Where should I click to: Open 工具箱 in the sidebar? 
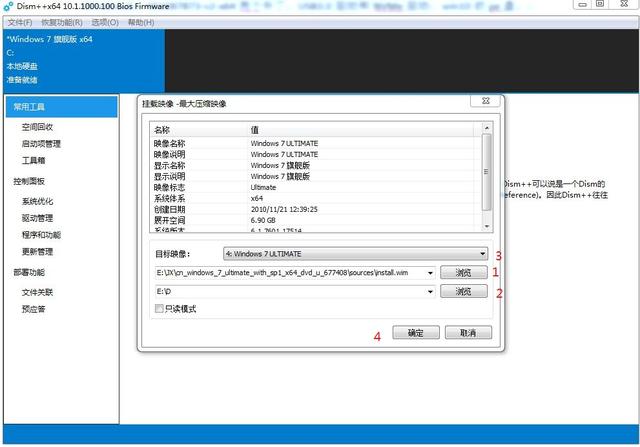click(33, 160)
